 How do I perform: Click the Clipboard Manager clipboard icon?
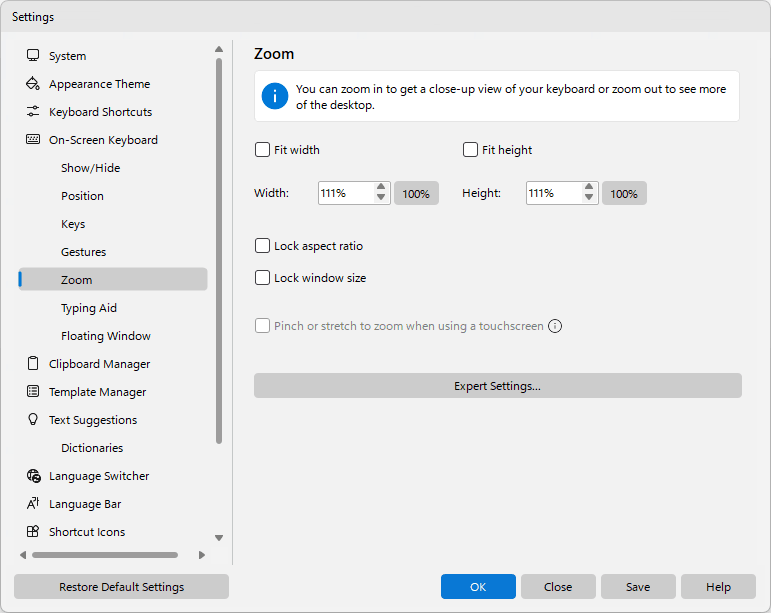(33, 363)
